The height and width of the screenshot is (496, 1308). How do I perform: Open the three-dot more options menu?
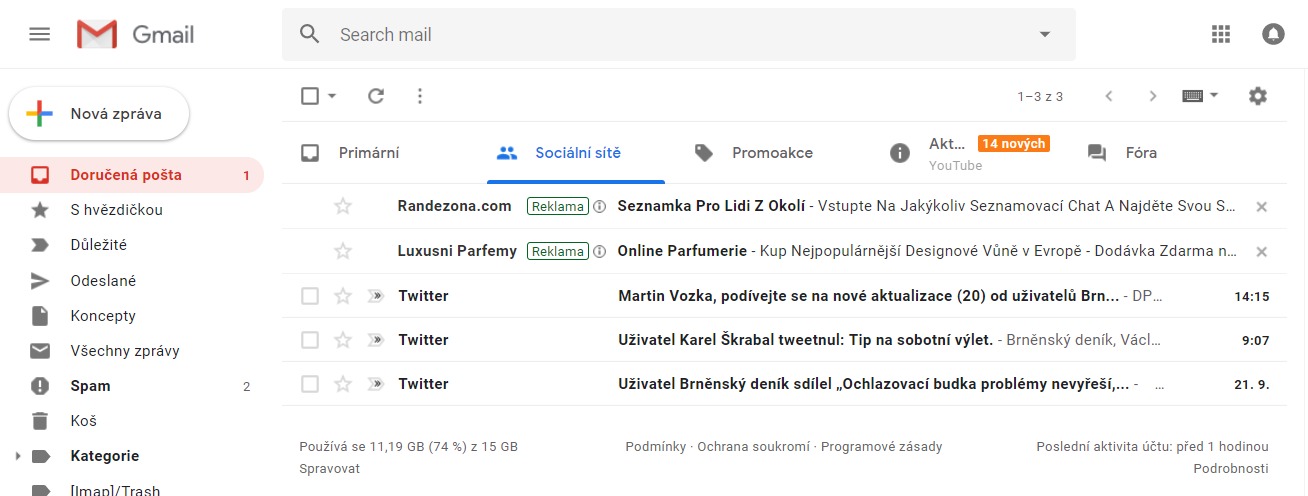[420, 96]
